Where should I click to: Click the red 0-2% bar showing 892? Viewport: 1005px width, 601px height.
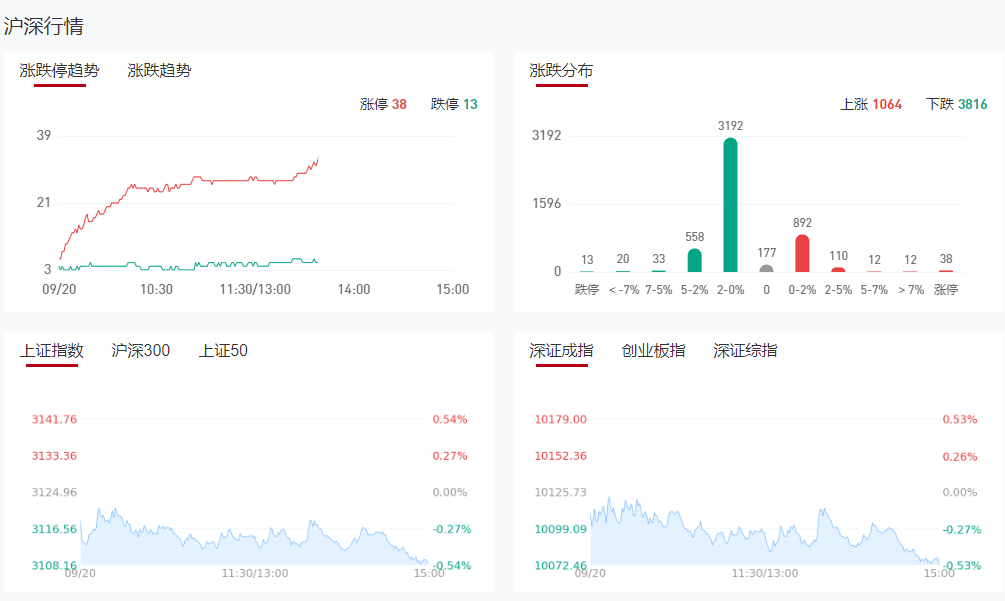(802, 253)
